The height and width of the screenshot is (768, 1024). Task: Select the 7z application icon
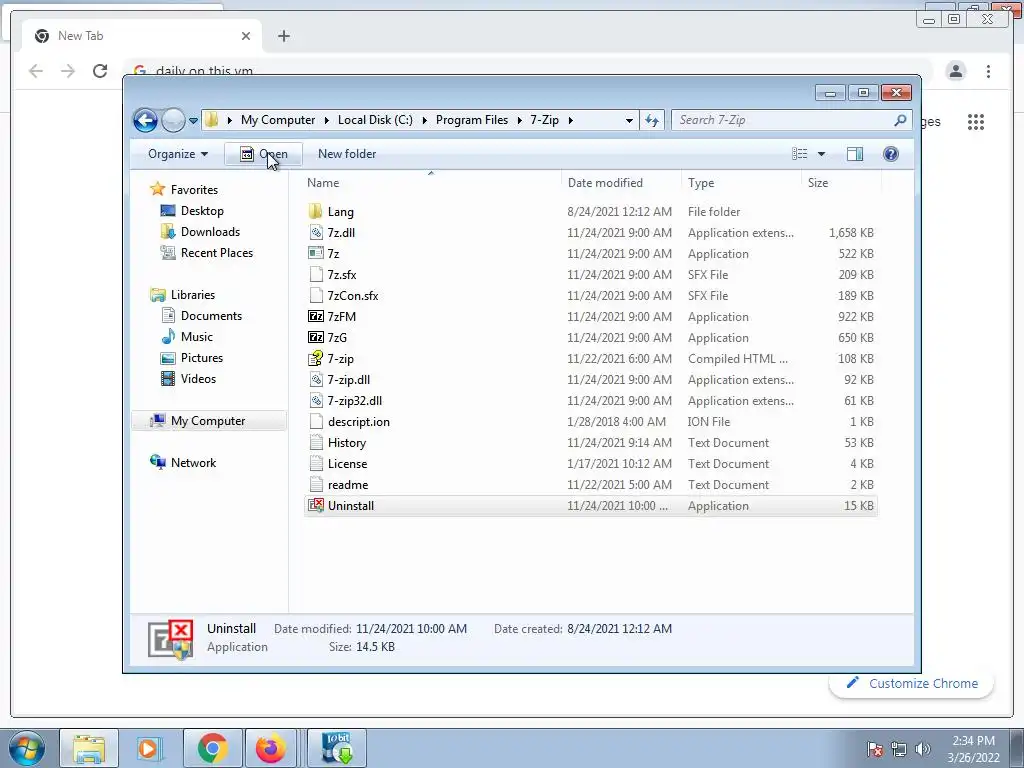[316, 253]
